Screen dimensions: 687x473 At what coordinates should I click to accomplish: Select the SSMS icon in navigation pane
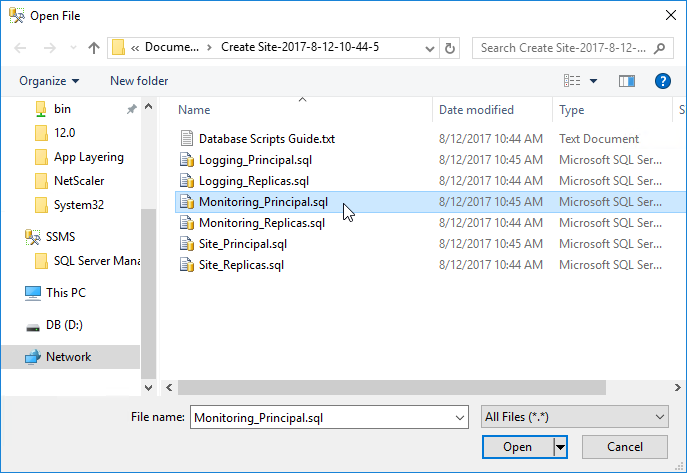click(33, 237)
